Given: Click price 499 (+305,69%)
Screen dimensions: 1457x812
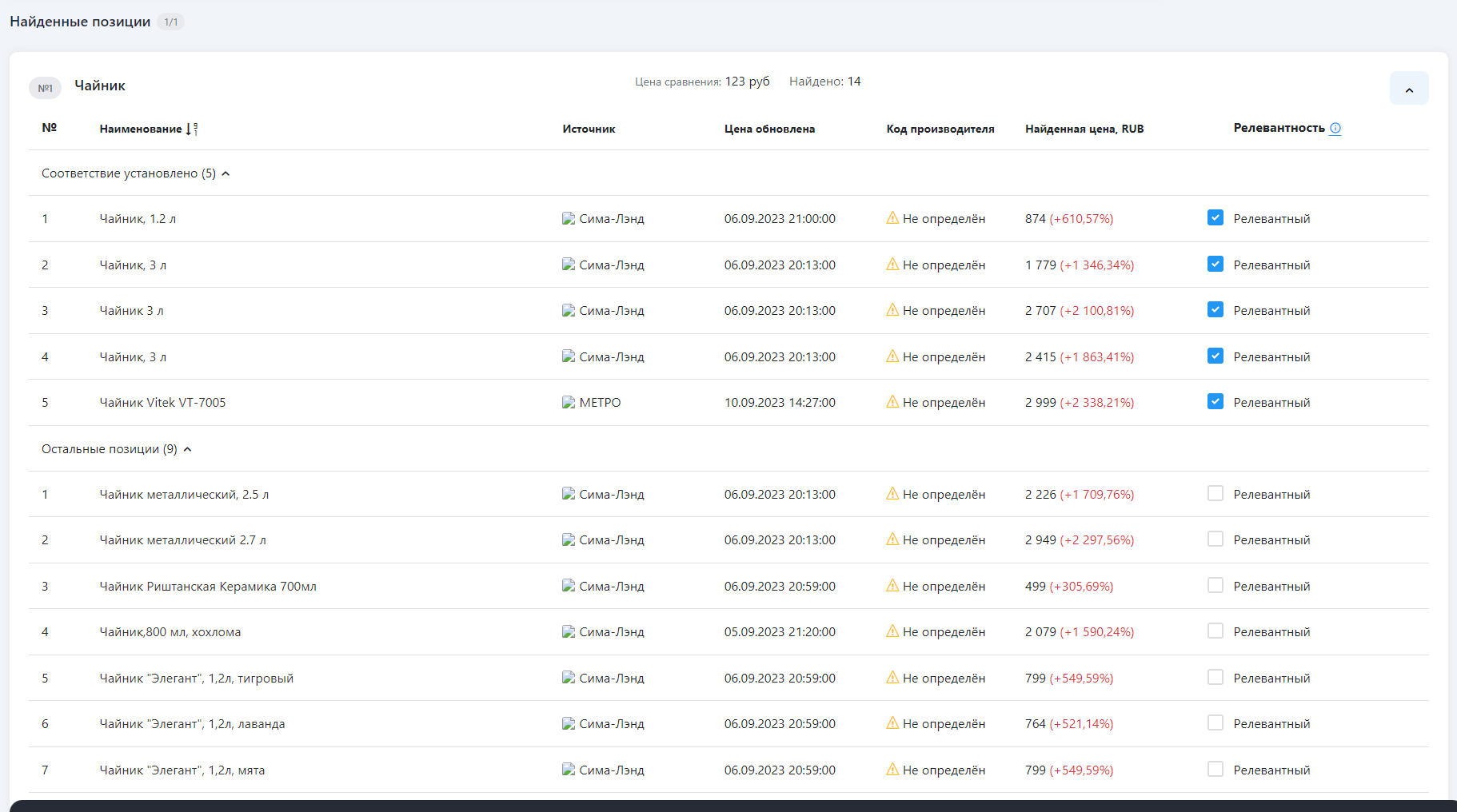Looking at the screenshot, I should click(1069, 587).
